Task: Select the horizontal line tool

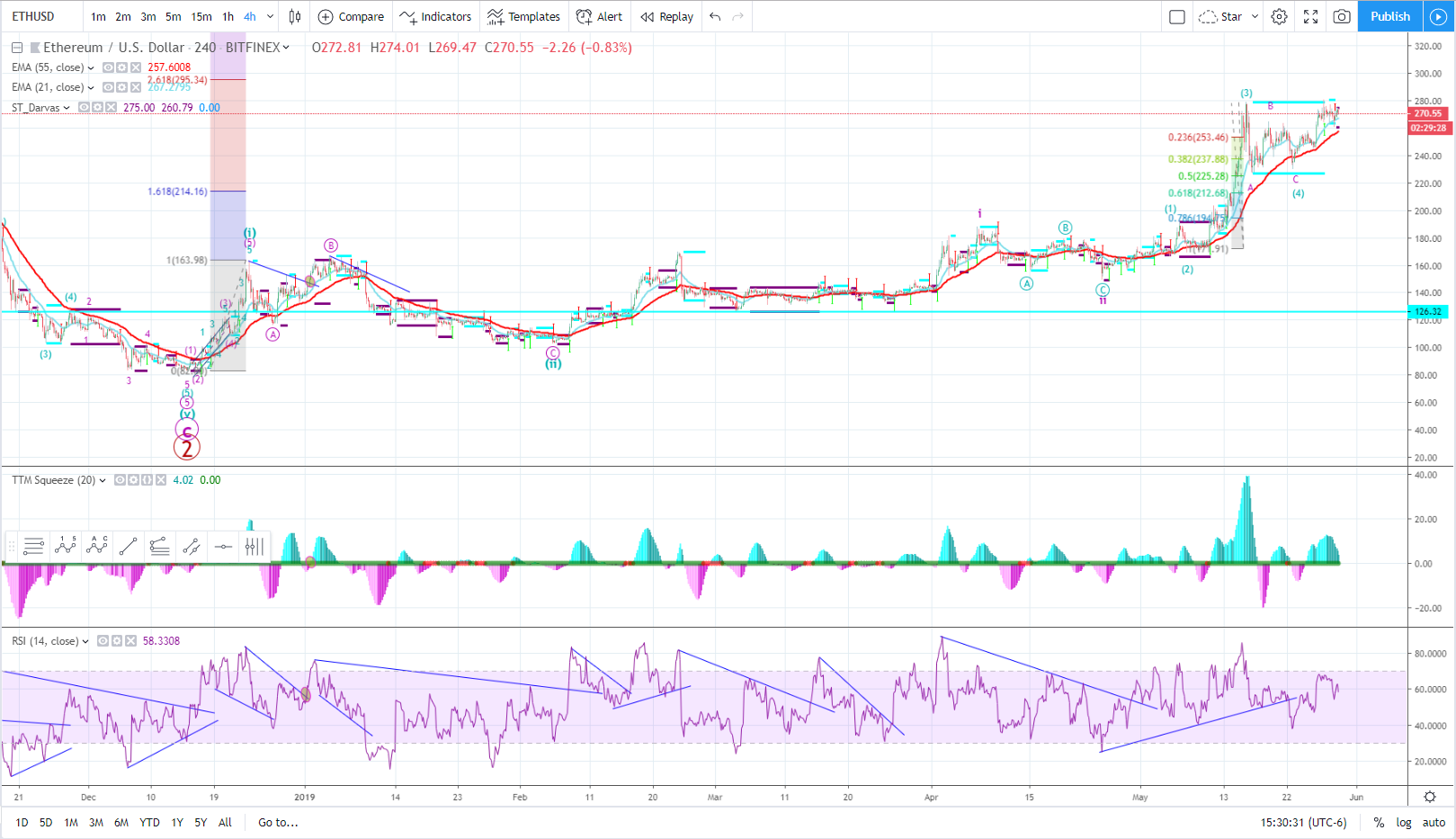Action: coord(224,546)
